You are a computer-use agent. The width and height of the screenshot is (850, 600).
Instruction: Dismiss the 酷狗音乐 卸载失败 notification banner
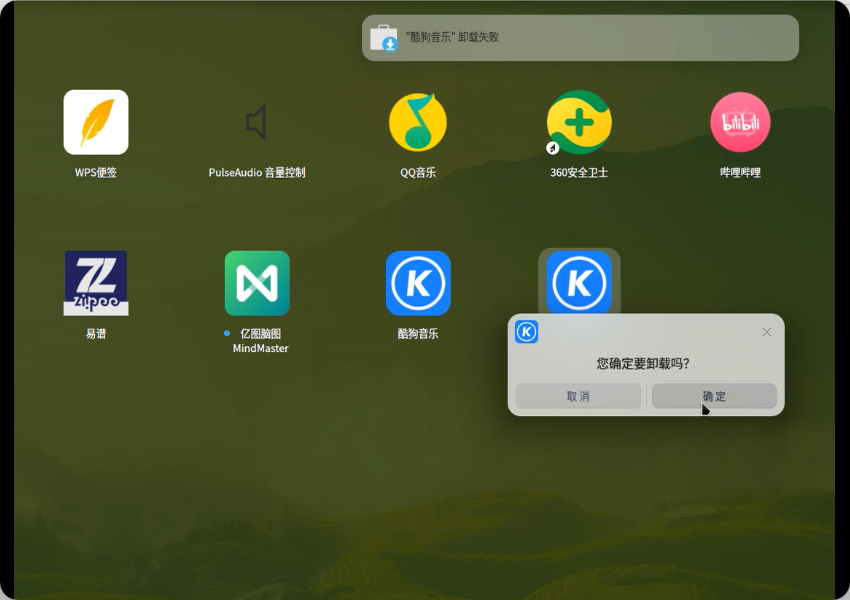(580, 37)
